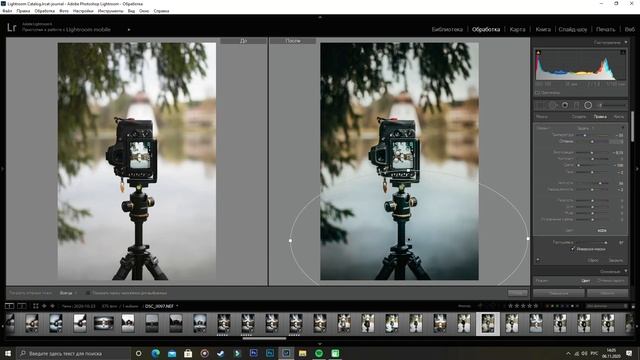Toggle highlight clipping indicator in histogram
The height and width of the screenshot is (360, 640).
pos(623,52)
